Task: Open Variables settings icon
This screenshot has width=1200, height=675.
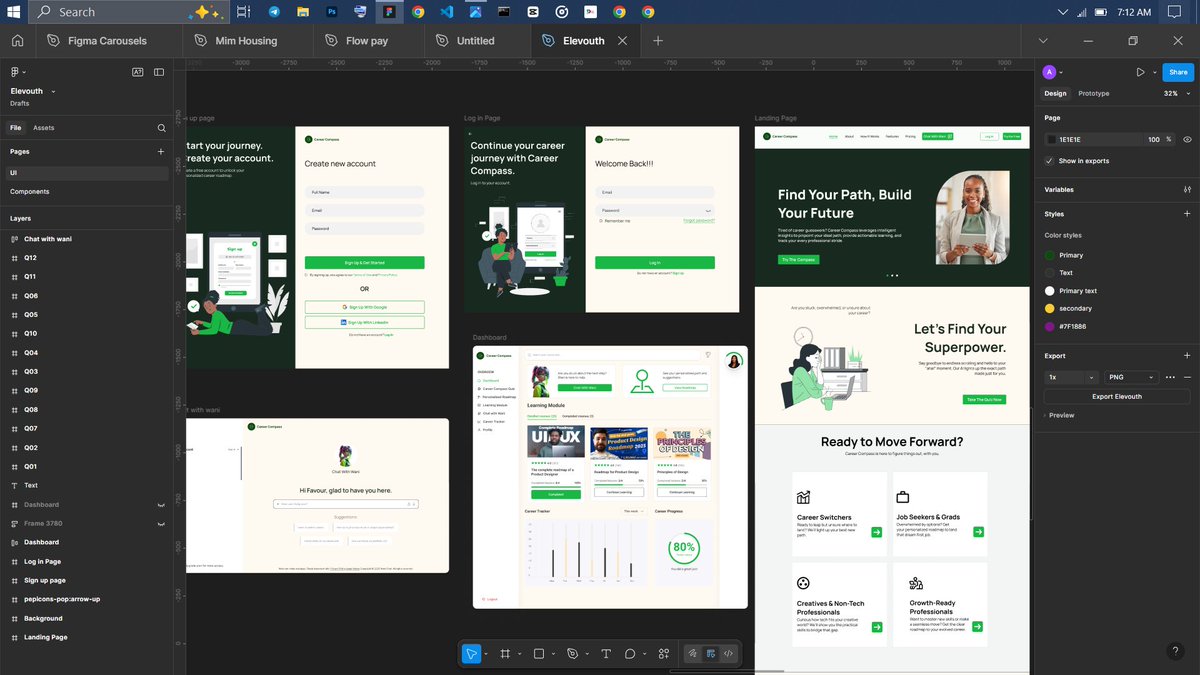Action: [1187, 189]
